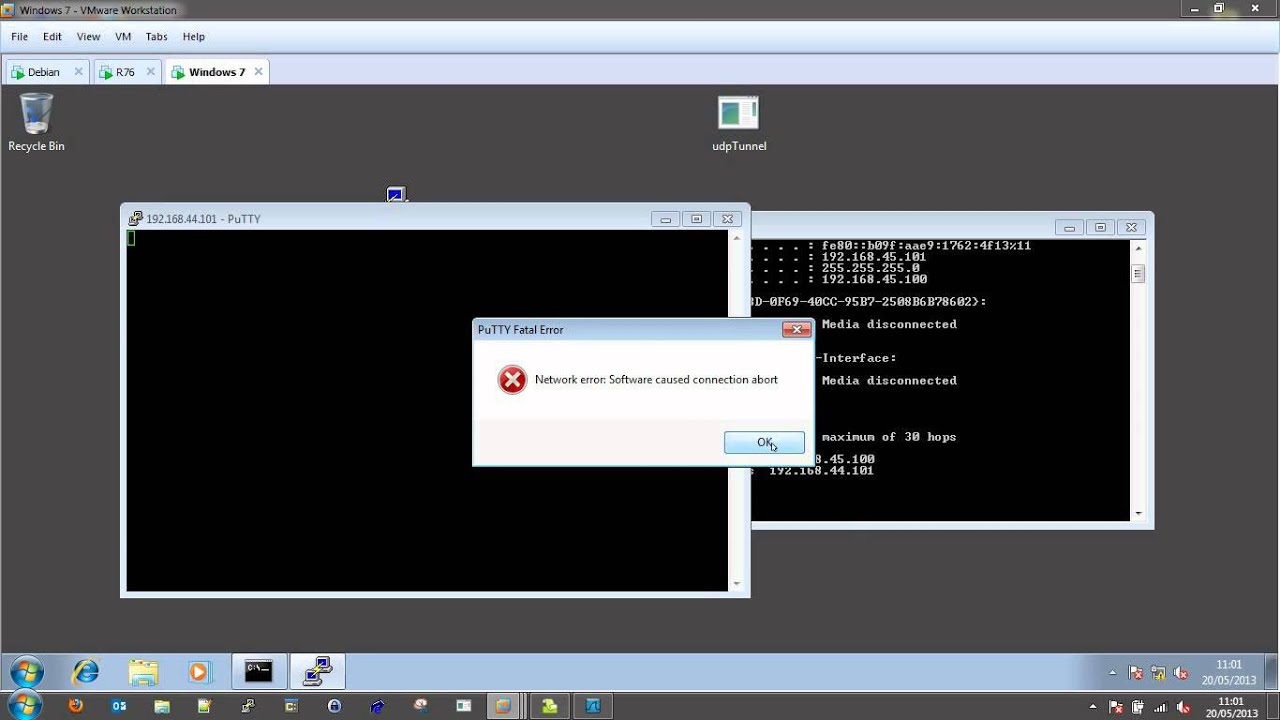The height and width of the screenshot is (720, 1280).
Task: Click the 'maximum of 30 hops' text
Action: pyautogui.click(x=889, y=437)
